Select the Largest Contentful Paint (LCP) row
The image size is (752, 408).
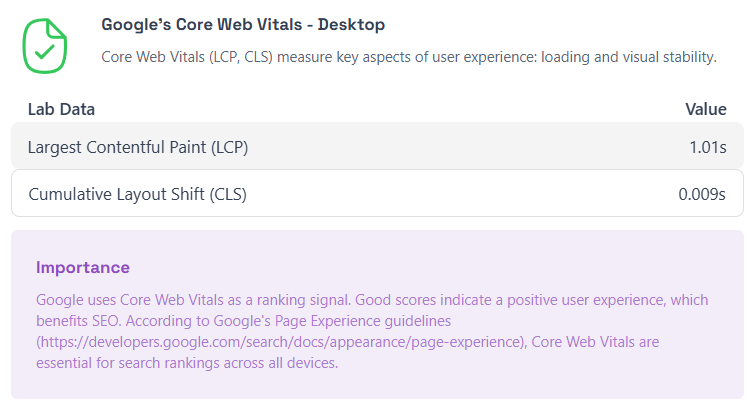pyautogui.click(x=377, y=146)
